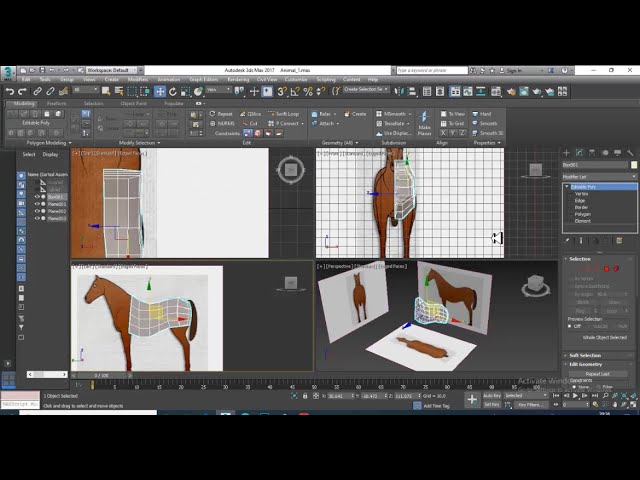Open the Material Editor icon
The width and height of the screenshot is (640, 480).
click(496, 91)
